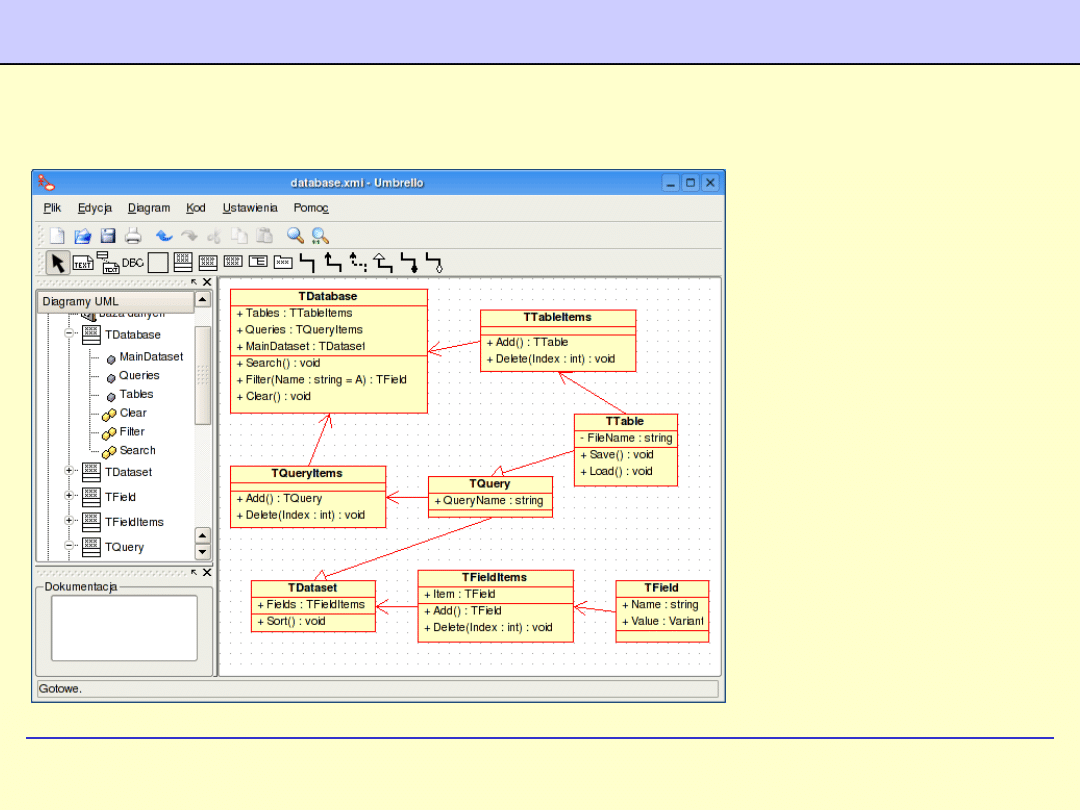The height and width of the screenshot is (810, 1080).
Task: Click the New document icon
Action: click(x=58, y=236)
